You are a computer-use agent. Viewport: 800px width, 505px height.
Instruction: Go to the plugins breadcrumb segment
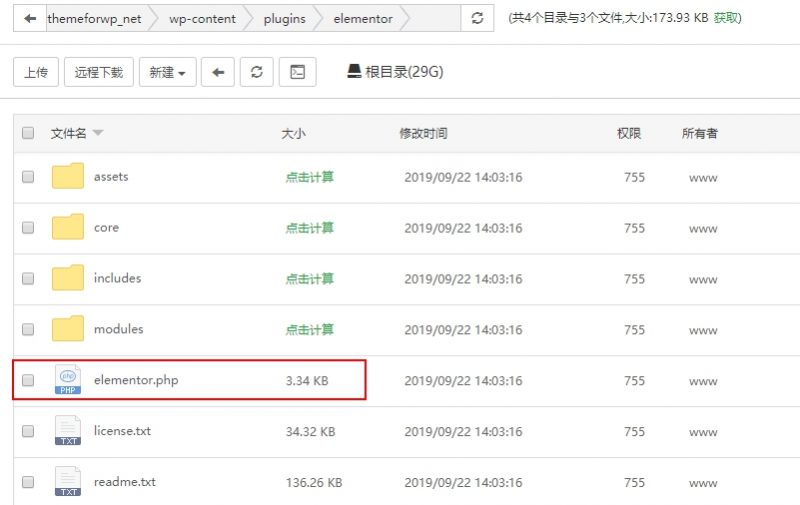(284, 19)
